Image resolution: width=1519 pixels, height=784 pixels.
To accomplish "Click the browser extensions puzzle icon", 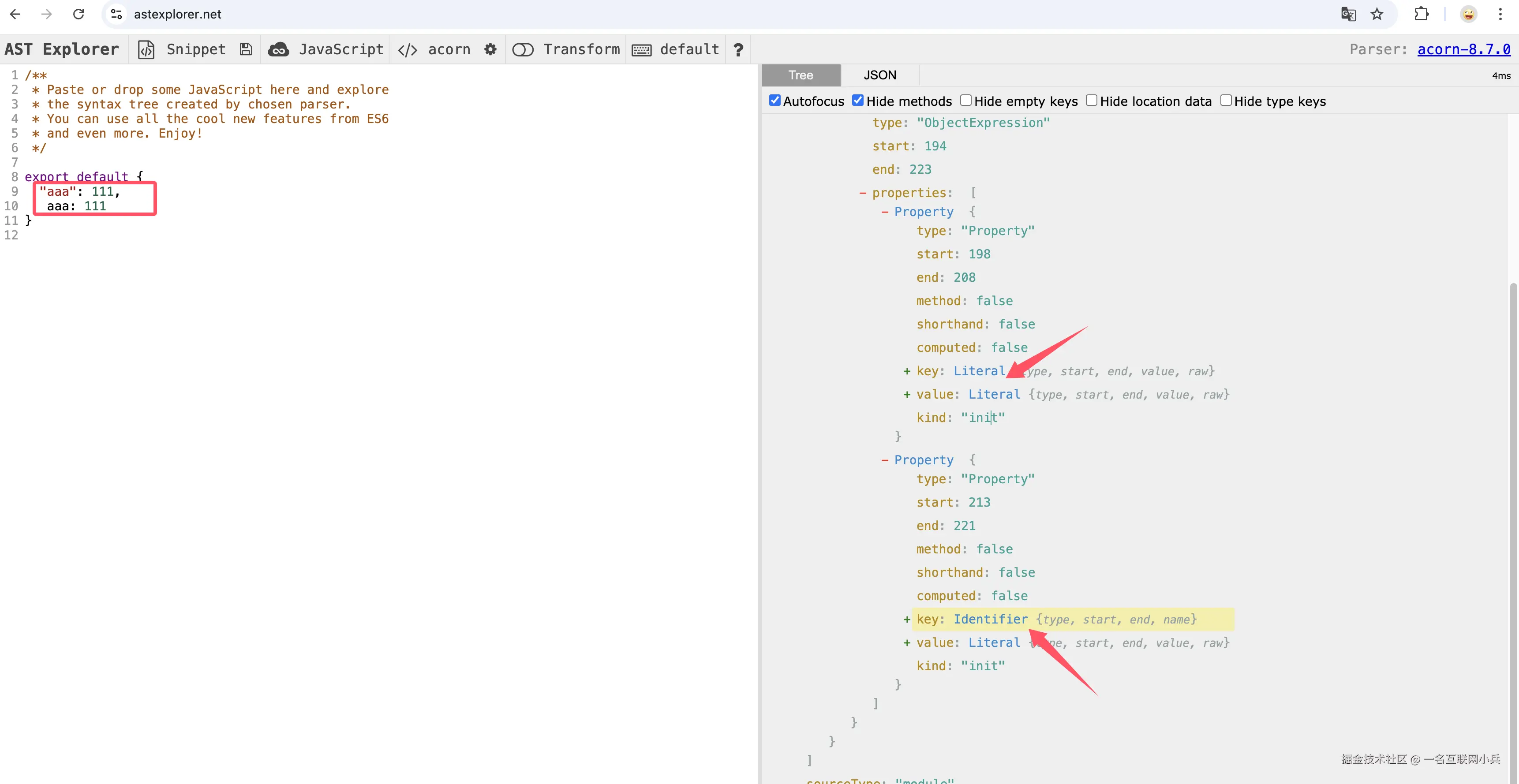I will click(x=1421, y=14).
